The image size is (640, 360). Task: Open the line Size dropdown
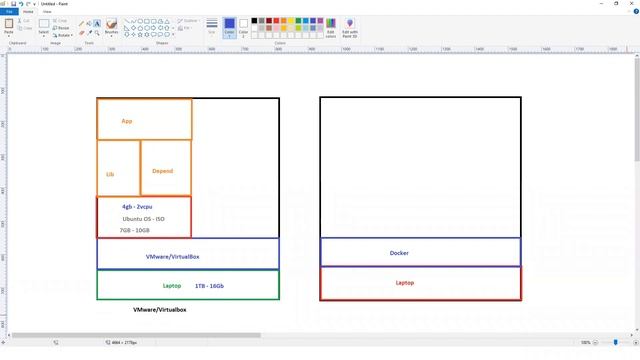(212, 27)
